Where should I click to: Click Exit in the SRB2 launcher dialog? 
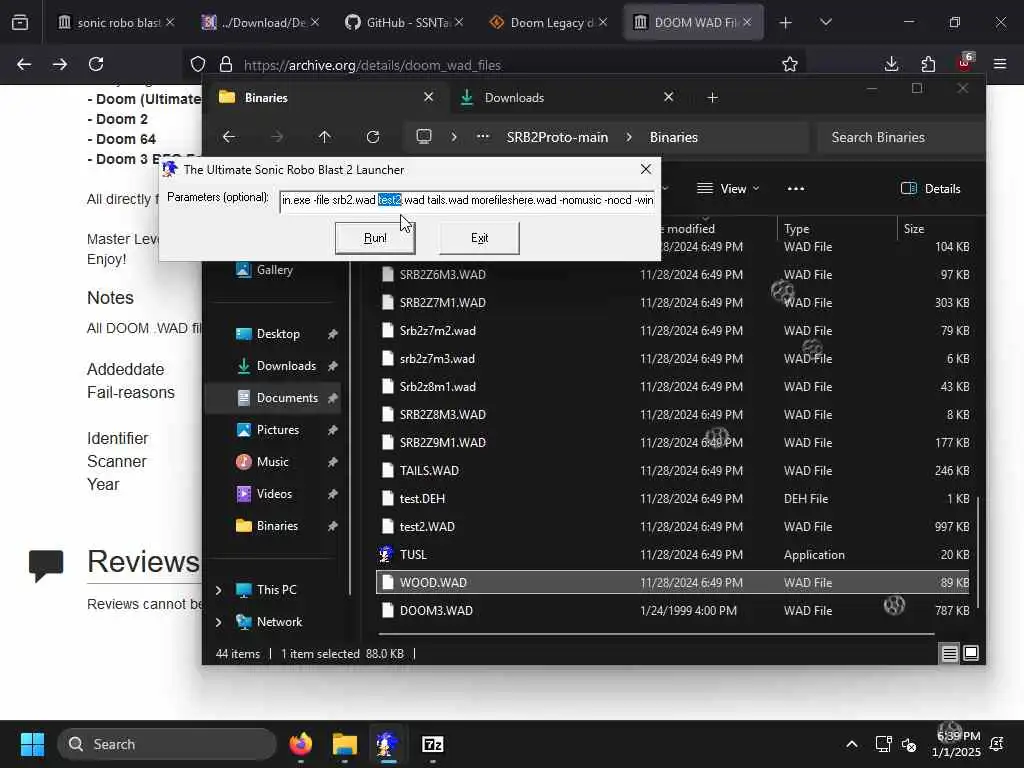pos(479,238)
